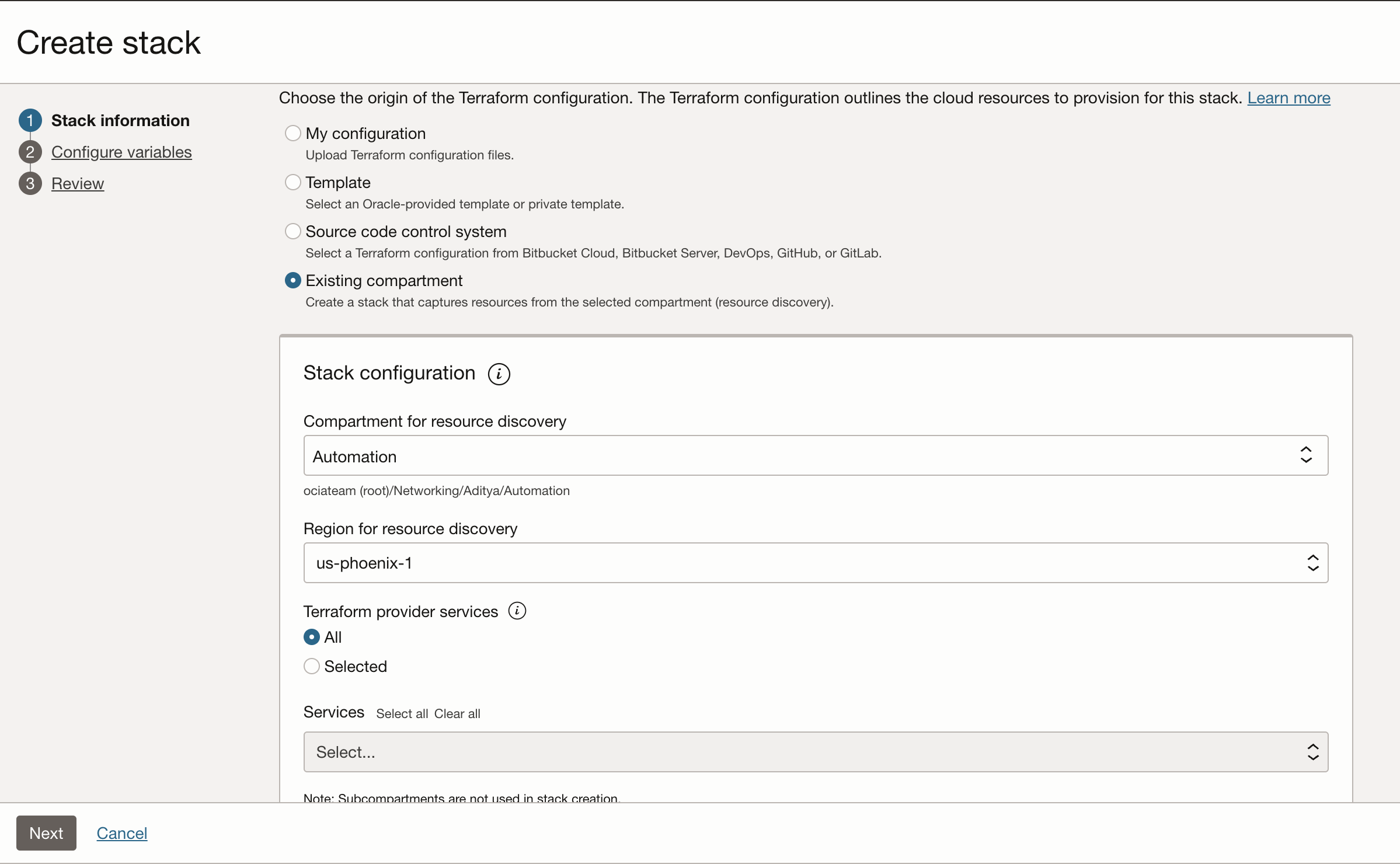This screenshot has height=864, width=1400.
Task: Select Source code control system option
Action: [x=293, y=231]
